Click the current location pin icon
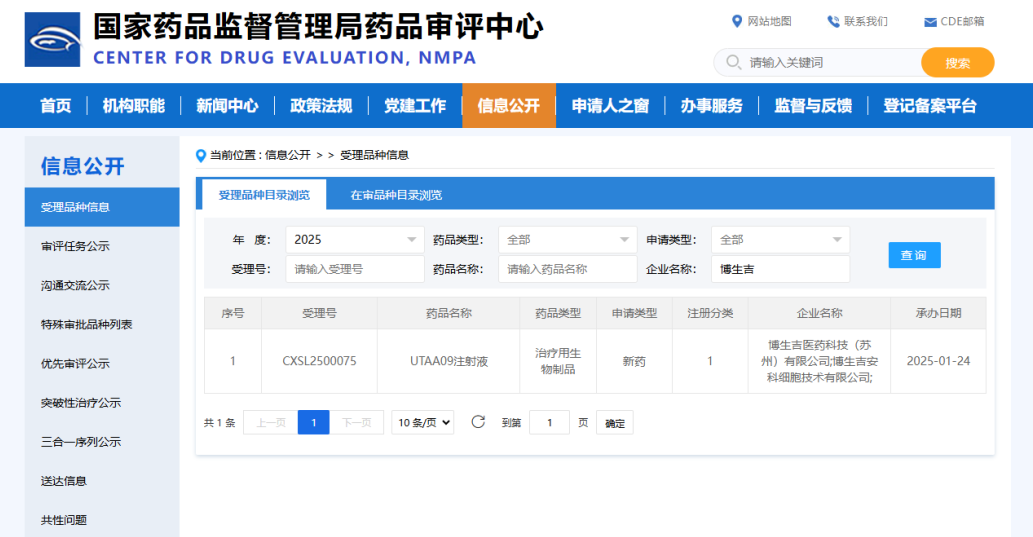 201,155
